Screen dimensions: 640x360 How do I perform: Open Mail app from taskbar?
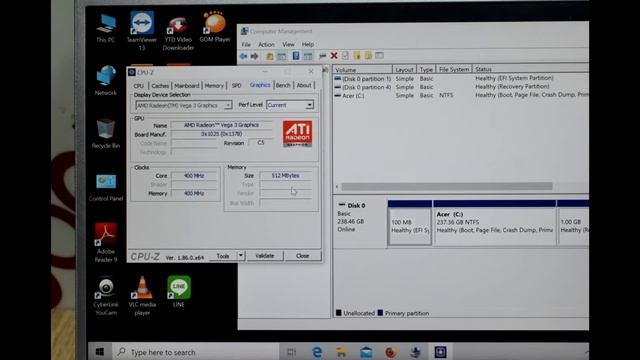click(366, 352)
